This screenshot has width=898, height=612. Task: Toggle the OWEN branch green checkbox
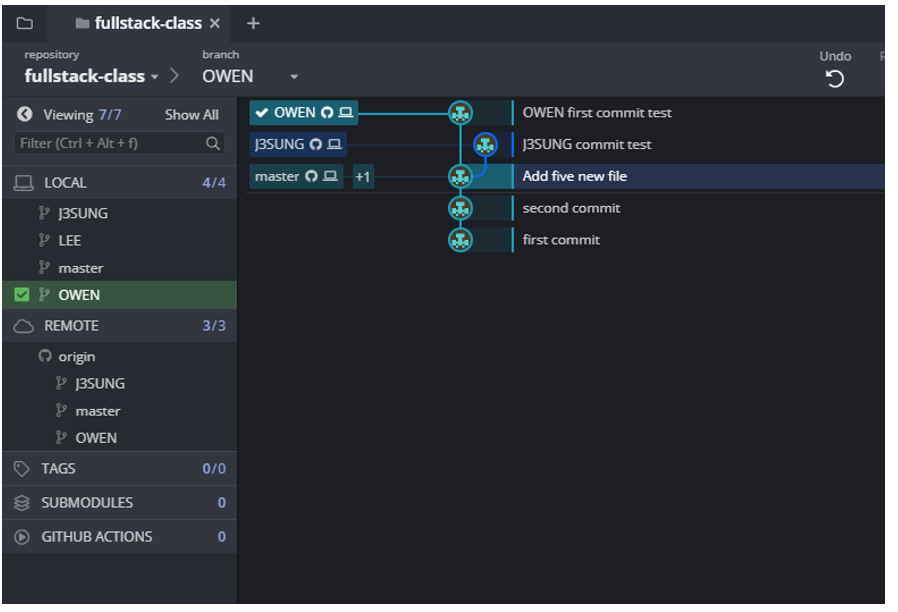pos(22,295)
